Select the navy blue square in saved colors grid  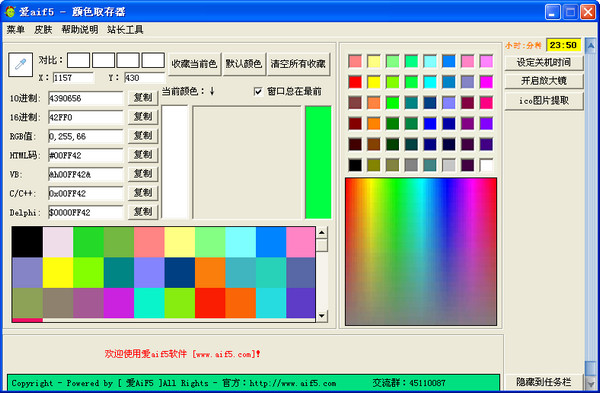180,272
